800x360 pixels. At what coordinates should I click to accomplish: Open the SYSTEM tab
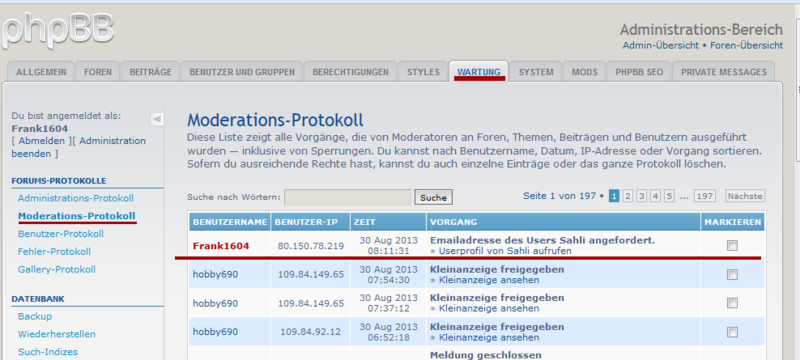536,72
